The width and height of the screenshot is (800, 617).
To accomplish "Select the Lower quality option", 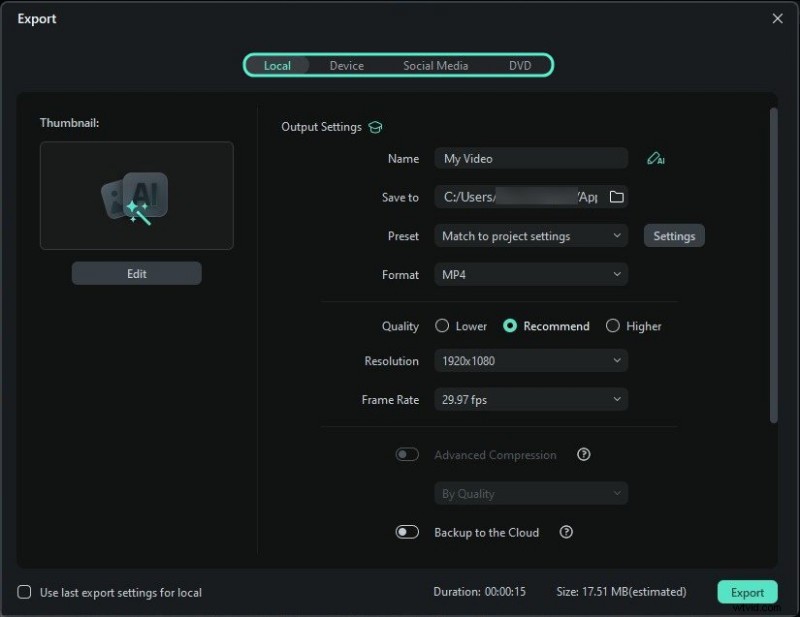I will pos(442,326).
